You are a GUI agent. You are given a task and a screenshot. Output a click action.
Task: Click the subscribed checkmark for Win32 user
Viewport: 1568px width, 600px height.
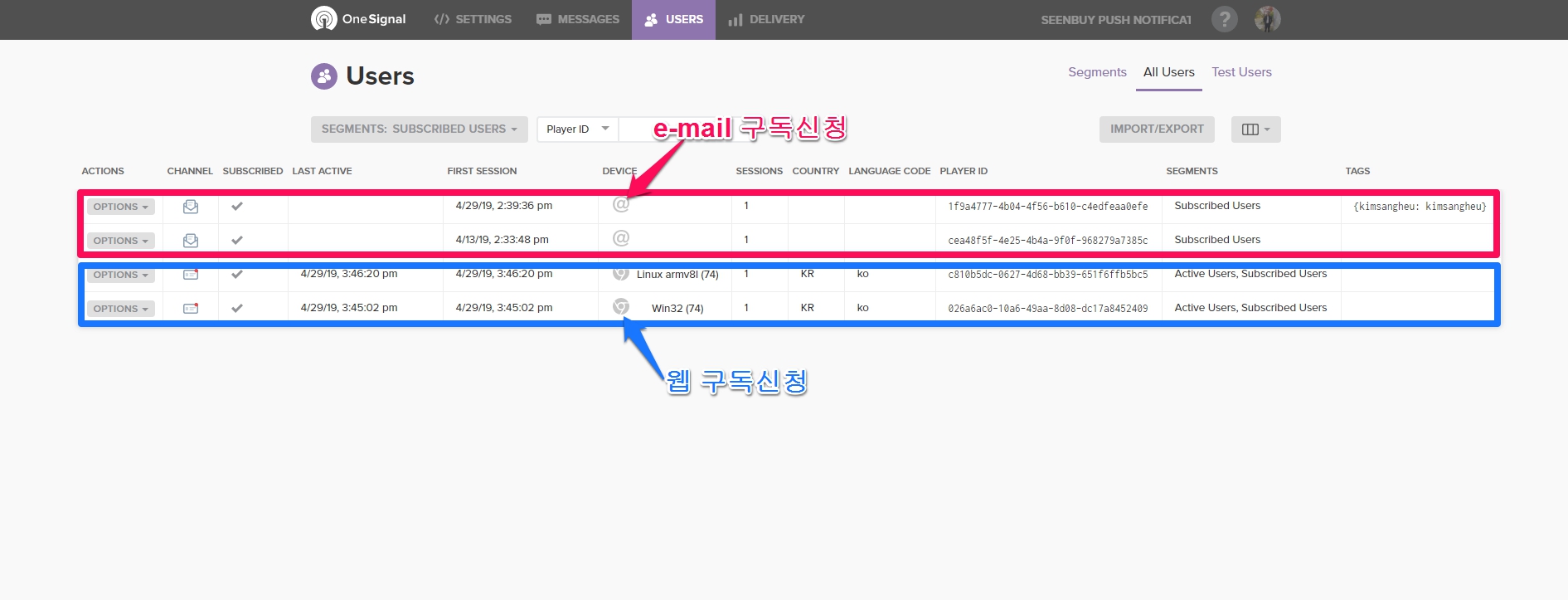[x=237, y=308]
